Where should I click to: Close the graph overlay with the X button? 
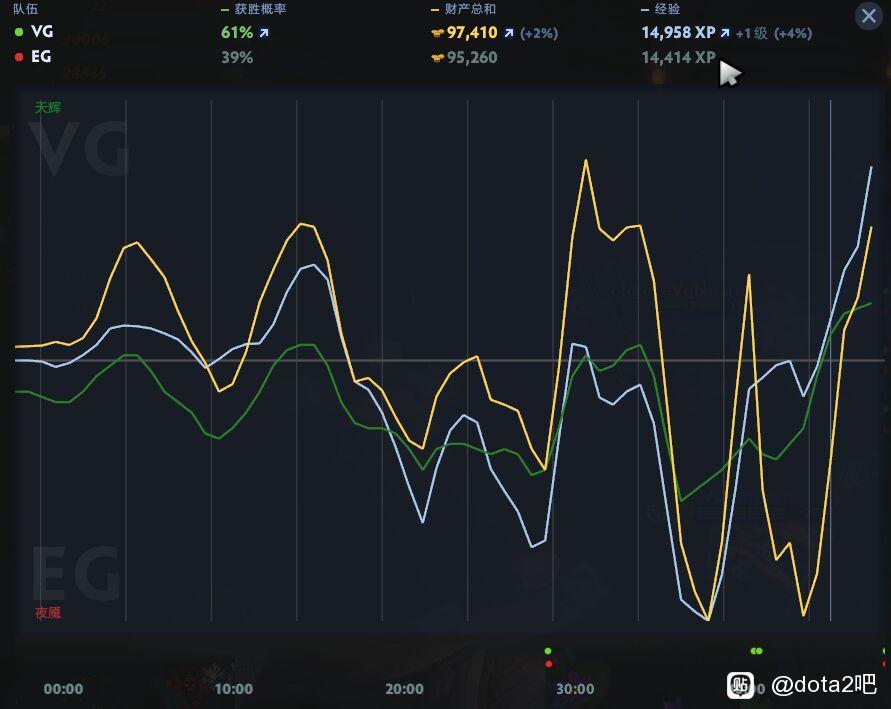868,15
